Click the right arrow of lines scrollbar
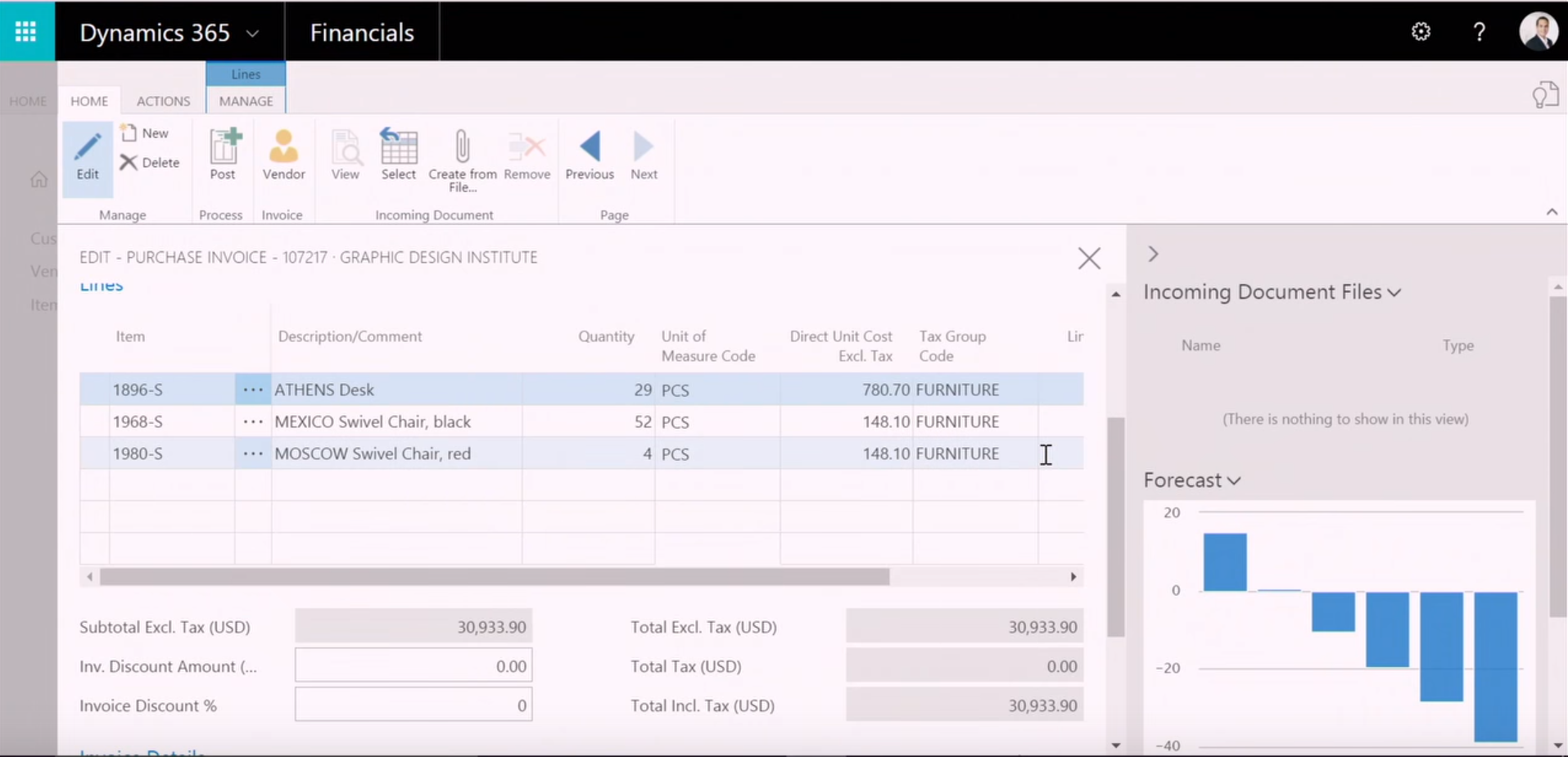The width and height of the screenshot is (1568, 757). [1073, 577]
